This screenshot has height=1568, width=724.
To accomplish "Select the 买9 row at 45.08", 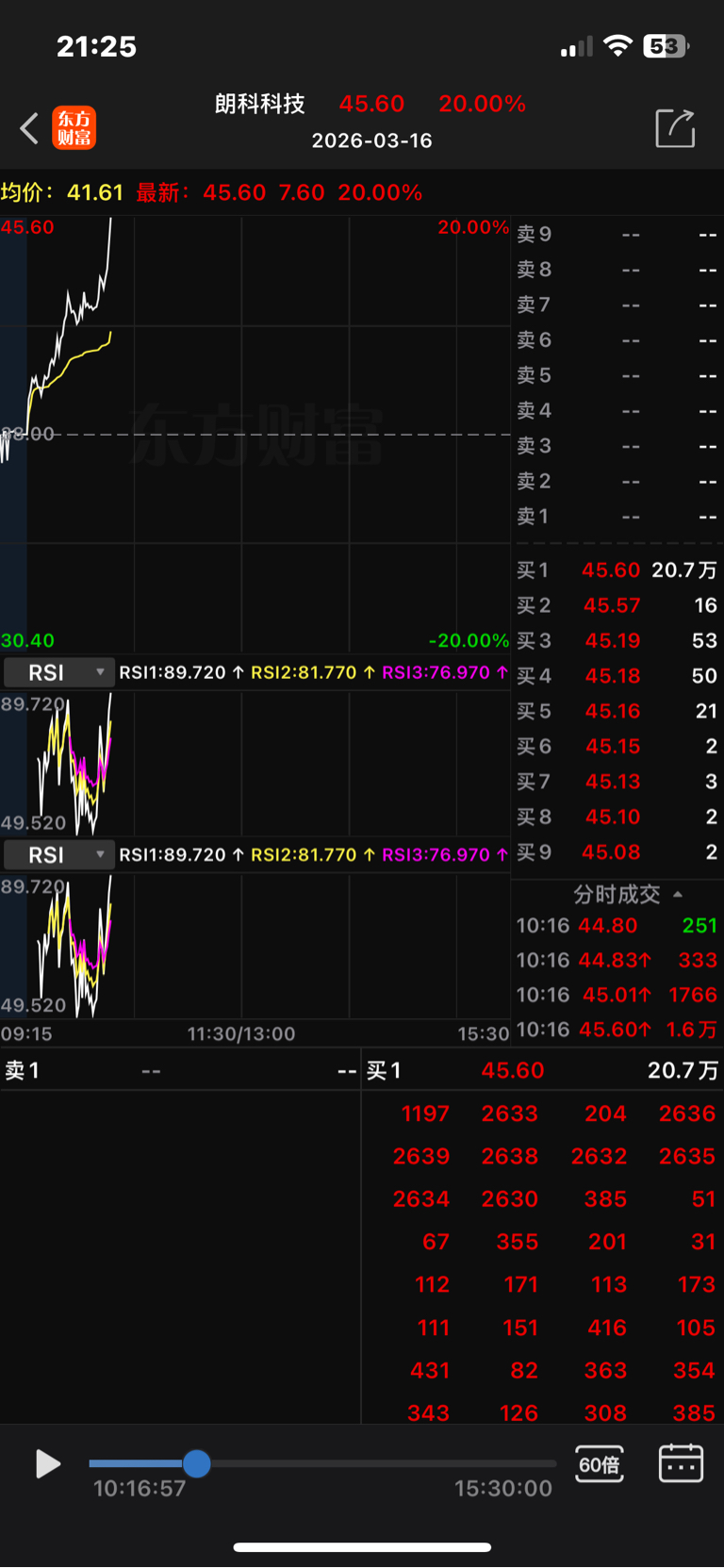I will (617, 851).
